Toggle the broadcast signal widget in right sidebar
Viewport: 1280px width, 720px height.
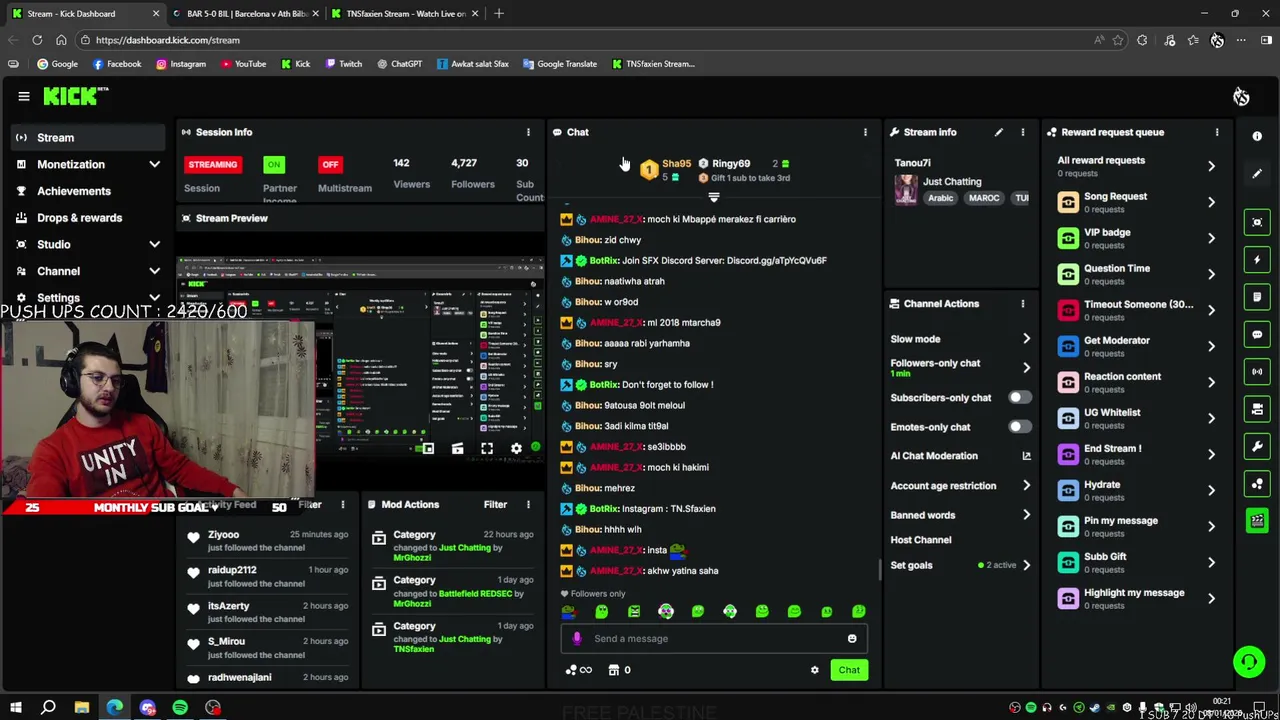1257,371
